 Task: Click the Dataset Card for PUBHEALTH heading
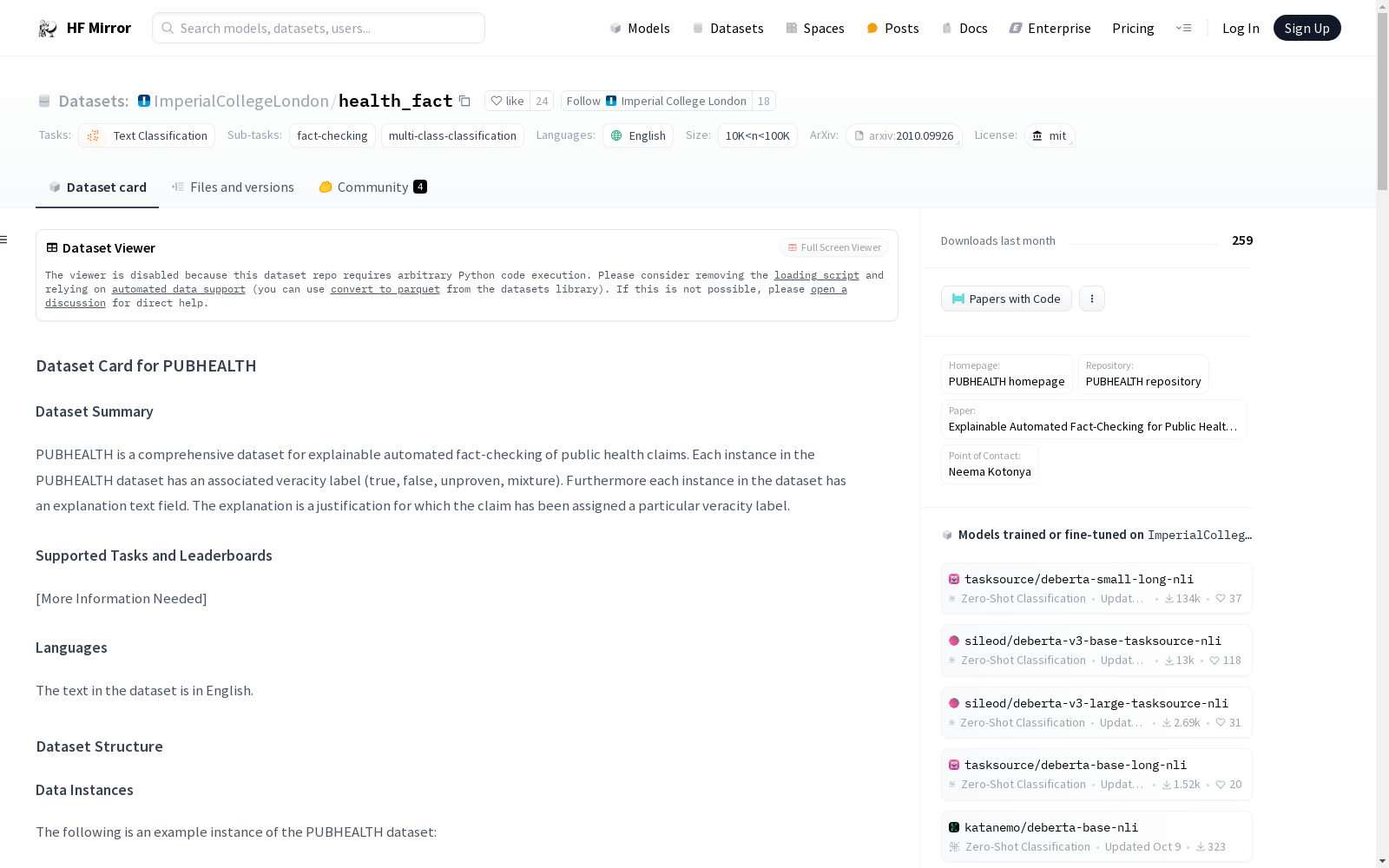click(146, 365)
